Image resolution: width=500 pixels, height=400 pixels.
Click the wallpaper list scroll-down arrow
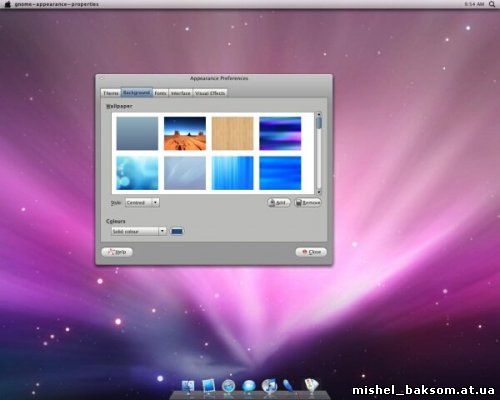pyautogui.click(x=319, y=192)
